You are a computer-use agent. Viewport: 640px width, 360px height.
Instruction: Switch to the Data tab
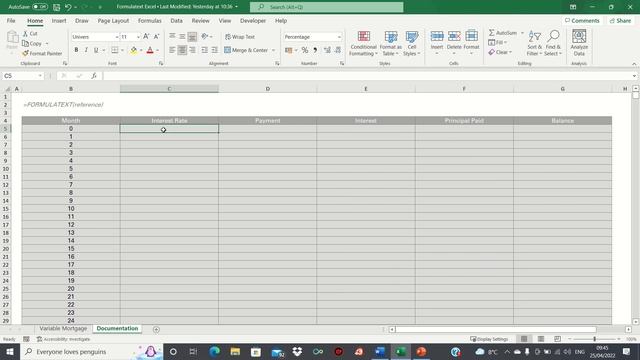176,21
